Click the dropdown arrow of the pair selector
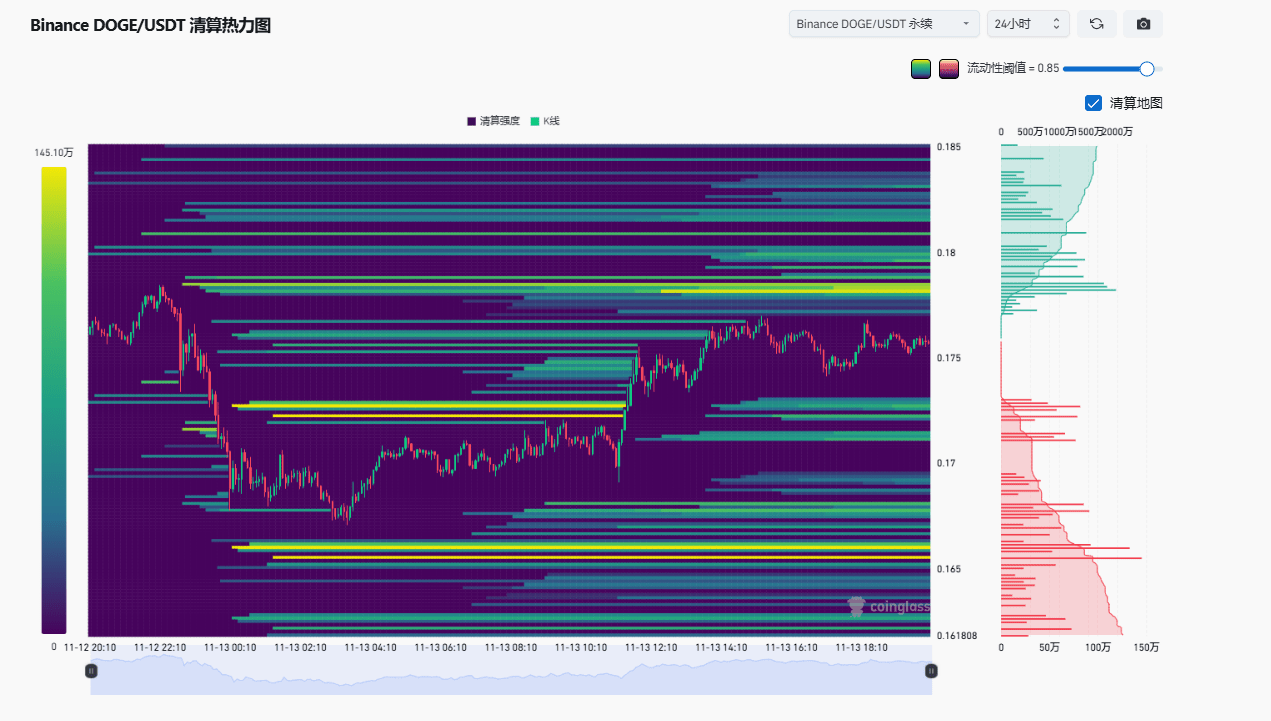1271x721 pixels. pyautogui.click(x=965, y=24)
